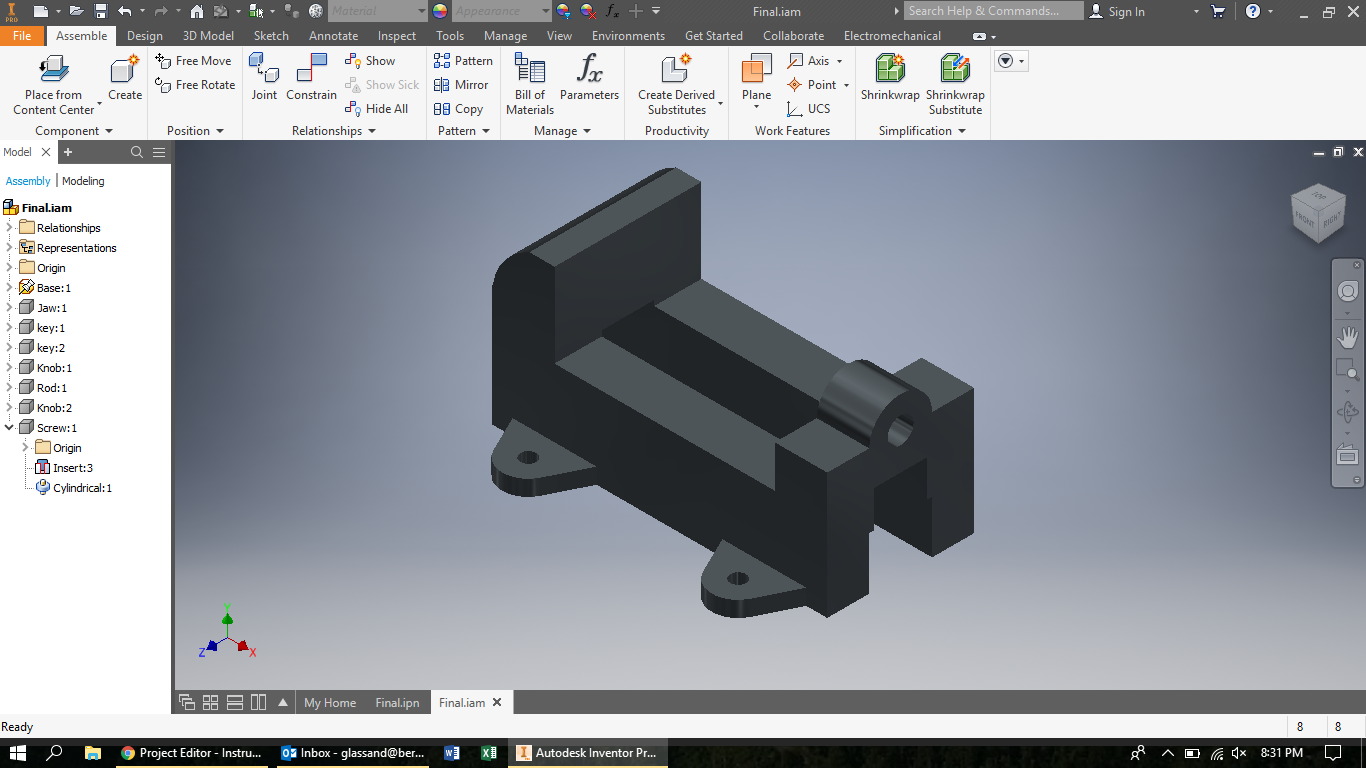The width and height of the screenshot is (1366, 768).
Task: Click the Undo arrow icon
Action: coord(124,11)
